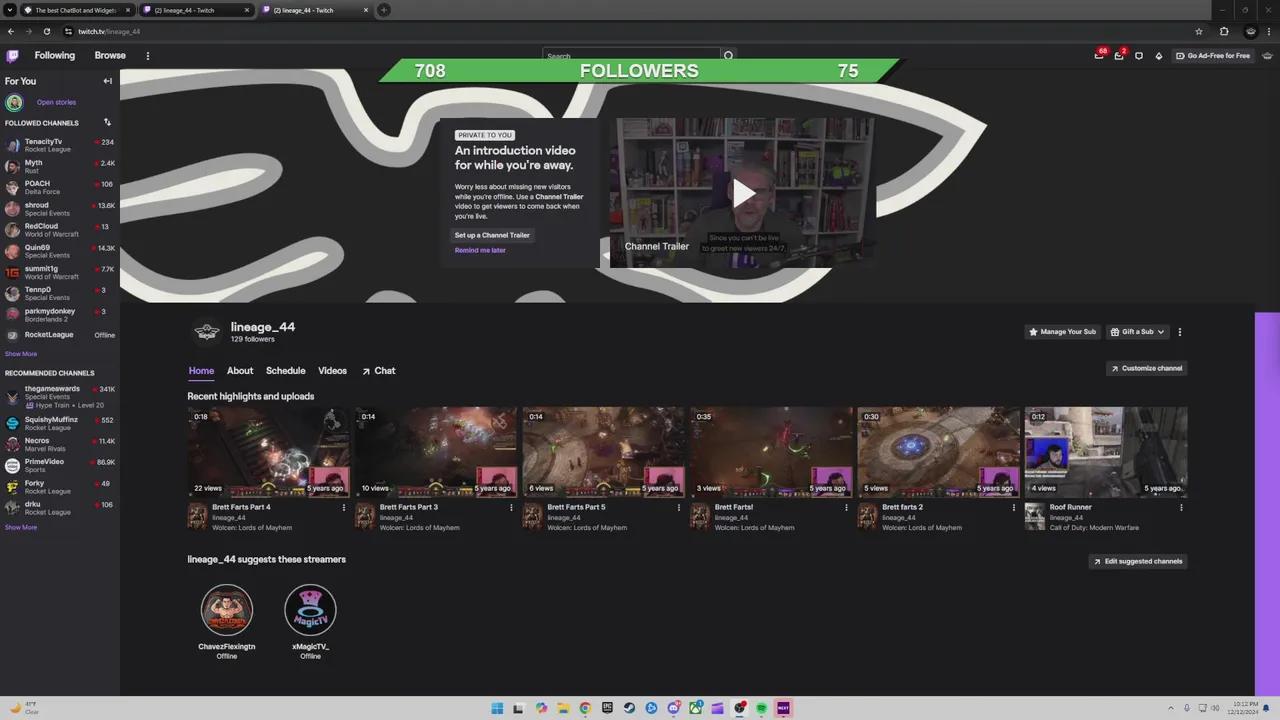Play the Channel Trailer video
1280x720 pixels.
point(744,193)
